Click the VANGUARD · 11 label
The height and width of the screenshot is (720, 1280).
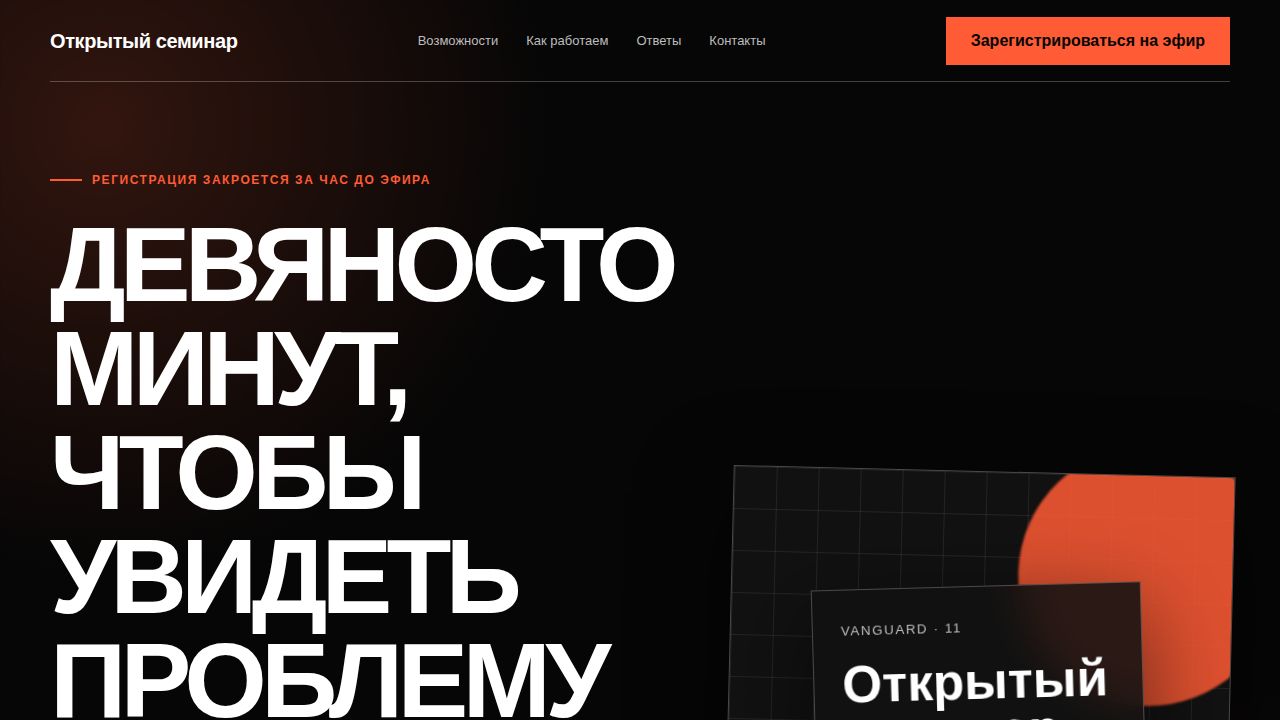pos(900,629)
